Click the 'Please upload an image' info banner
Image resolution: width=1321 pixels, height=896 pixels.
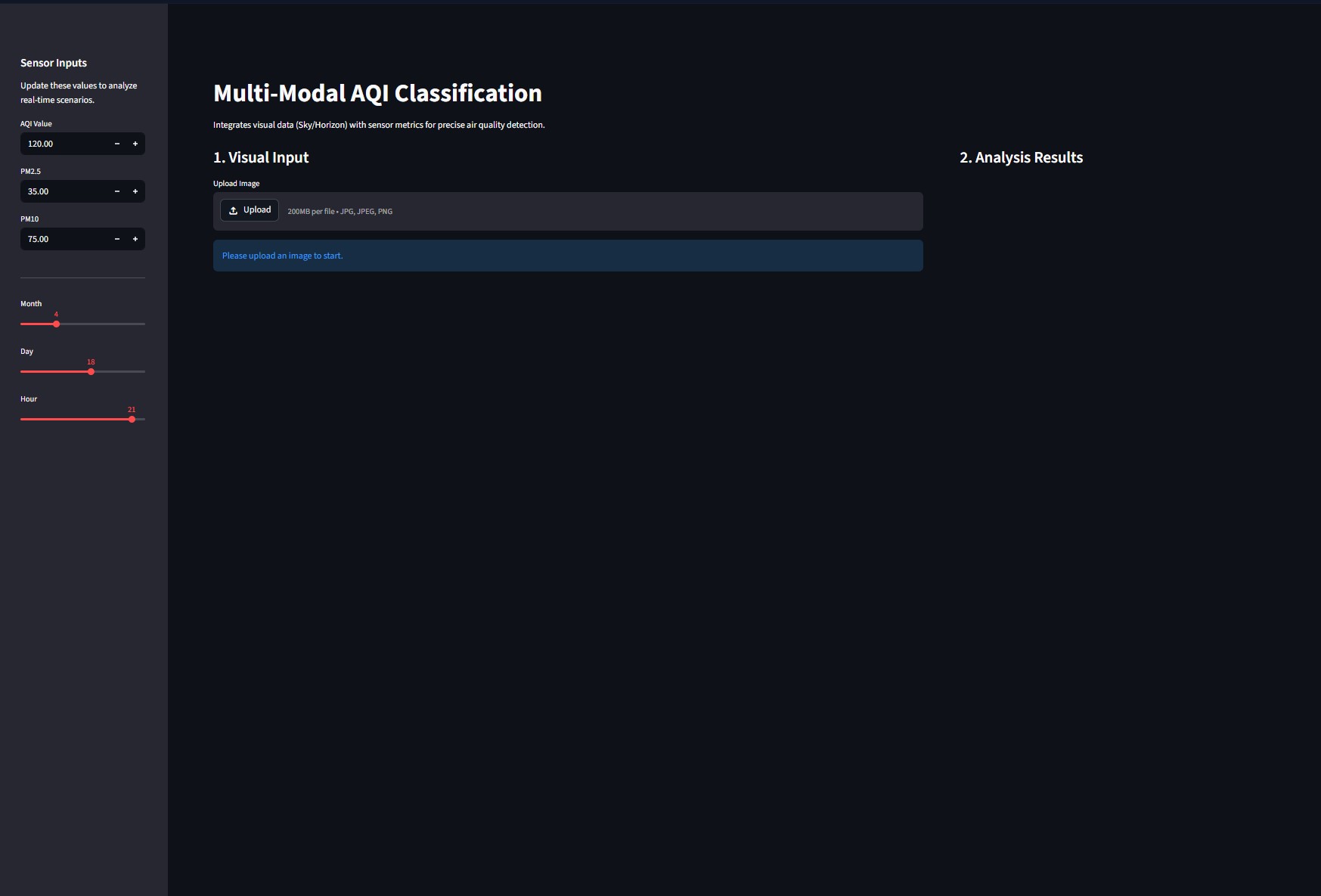[x=567, y=256]
